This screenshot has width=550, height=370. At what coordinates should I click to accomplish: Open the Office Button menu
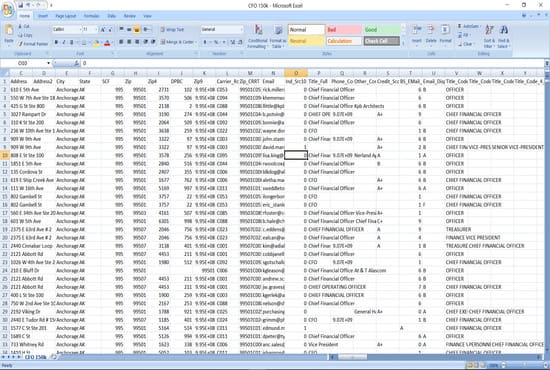coord(8,9)
